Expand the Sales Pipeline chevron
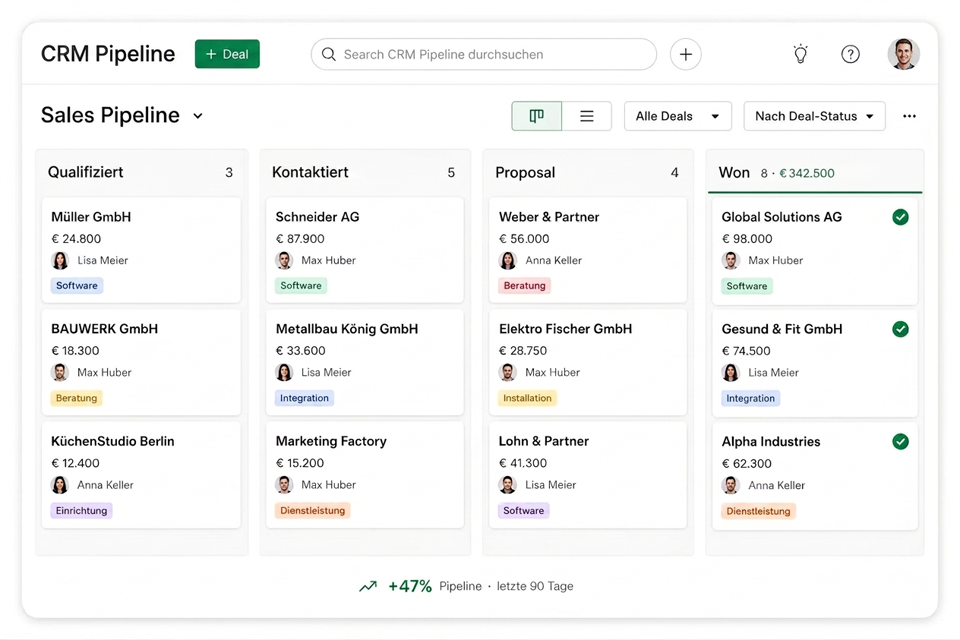960x640 pixels. pyautogui.click(x=198, y=116)
